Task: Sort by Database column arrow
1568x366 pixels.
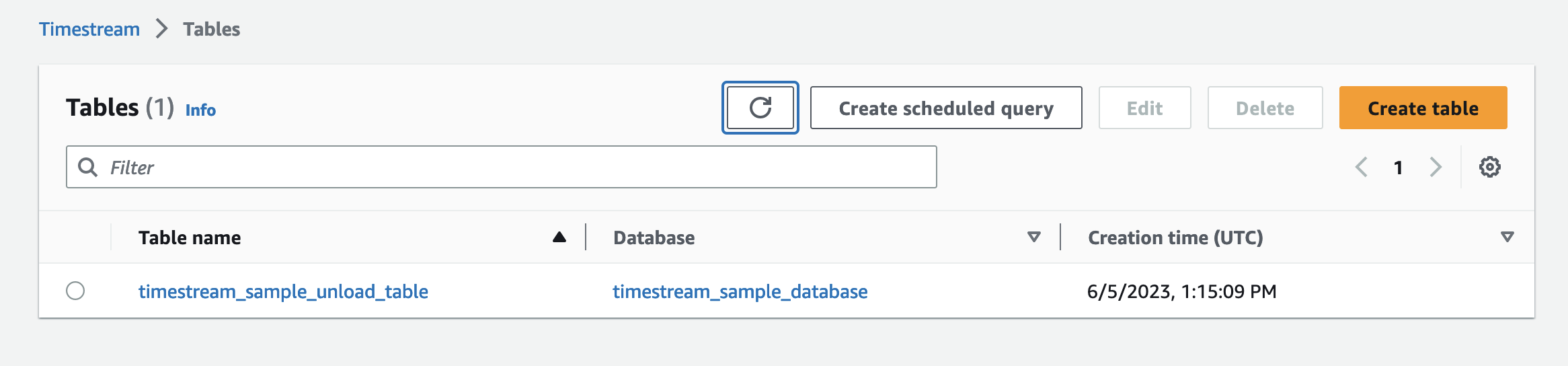Action: click(x=1034, y=237)
